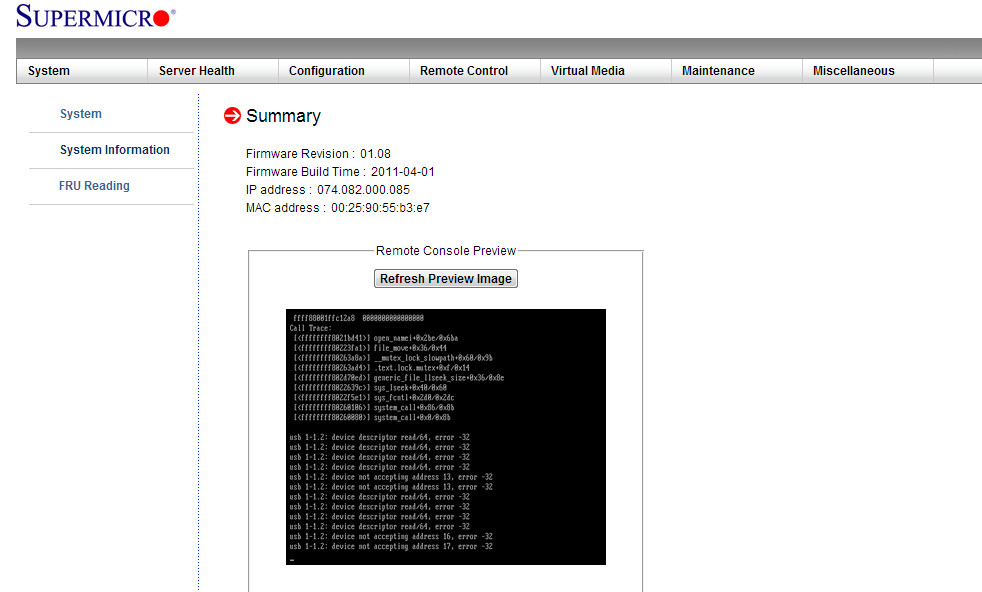Click the Supermicro logo
The height and width of the screenshot is (592, 982).
pyautogui.click(x=93, y=15)
